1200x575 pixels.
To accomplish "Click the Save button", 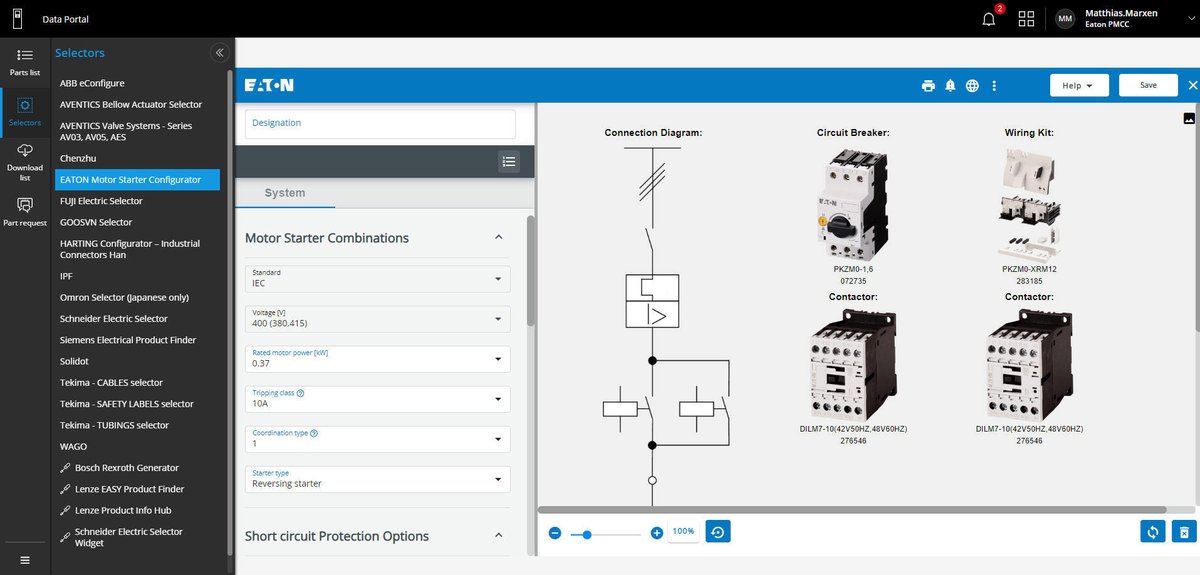I will pyautogui.click(x=1148, y=85).
